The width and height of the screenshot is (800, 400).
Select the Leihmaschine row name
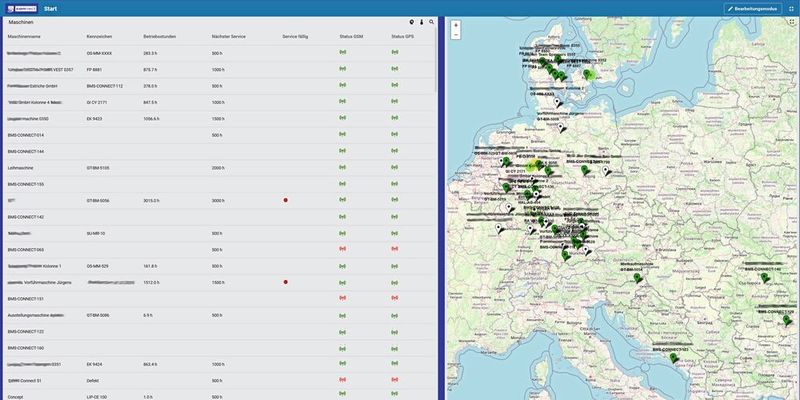(x=20, y=167)
